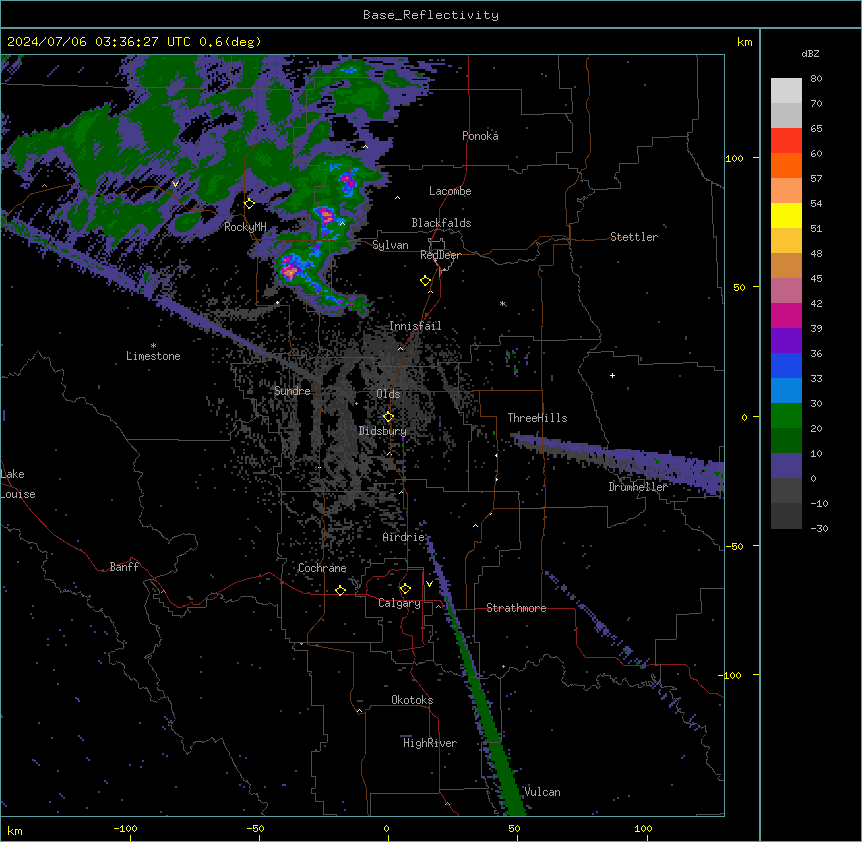The height and width of the screenshot is (842, 862).
Task: Click the Blackfalds label
Action: pyautogui.click(x=441, y=223)
